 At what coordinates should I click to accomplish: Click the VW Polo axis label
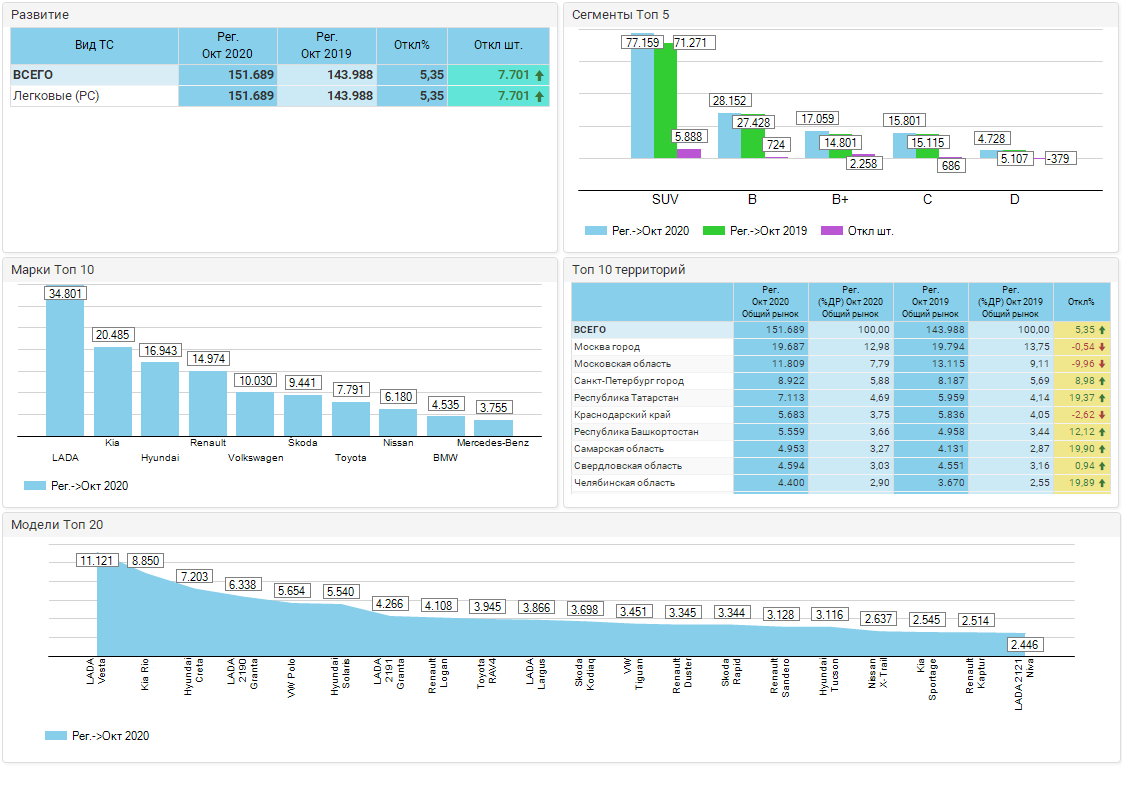point(291,678)
